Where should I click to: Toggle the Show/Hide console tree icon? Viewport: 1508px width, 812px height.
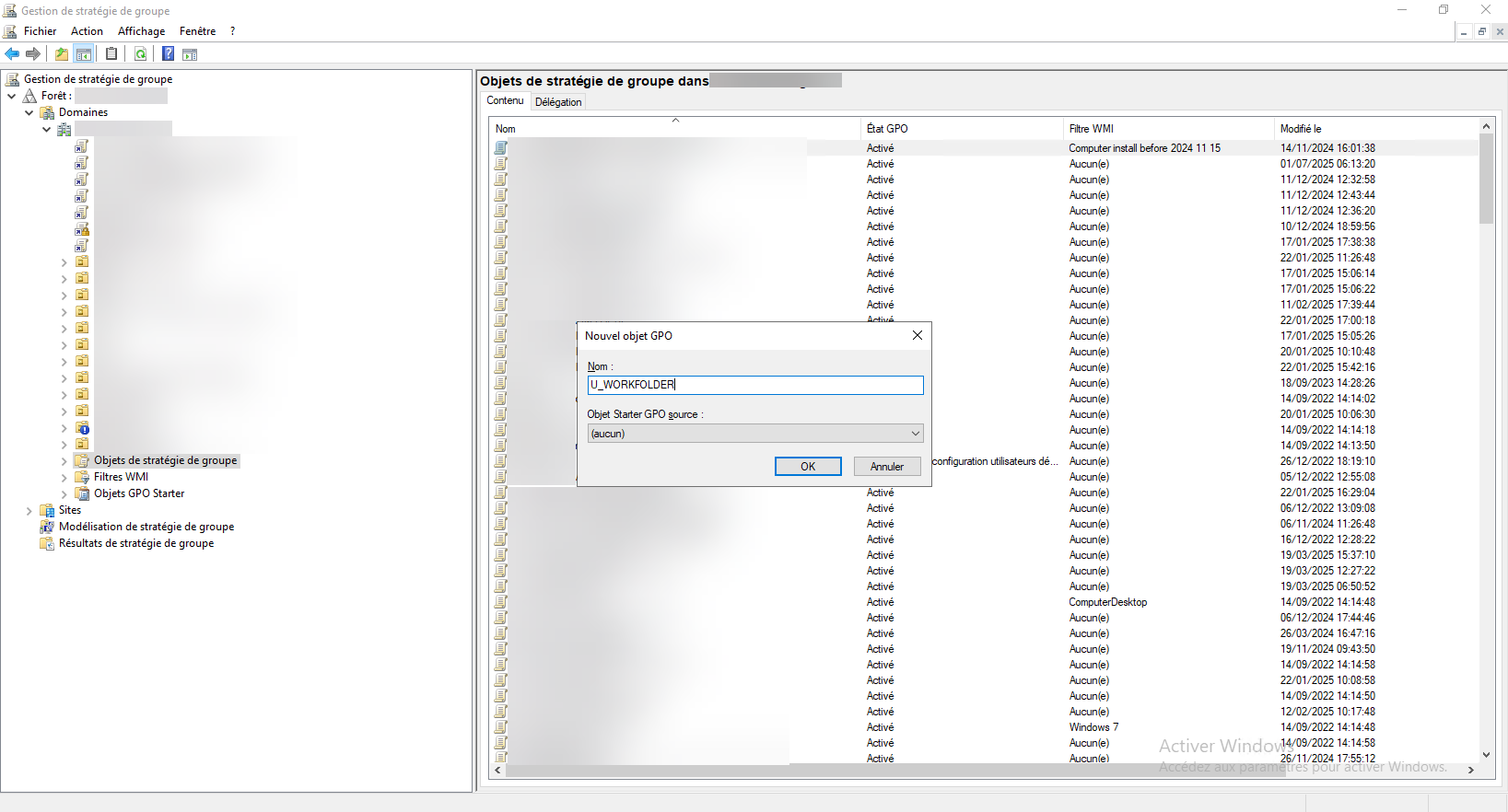click(x=84, y=54)
